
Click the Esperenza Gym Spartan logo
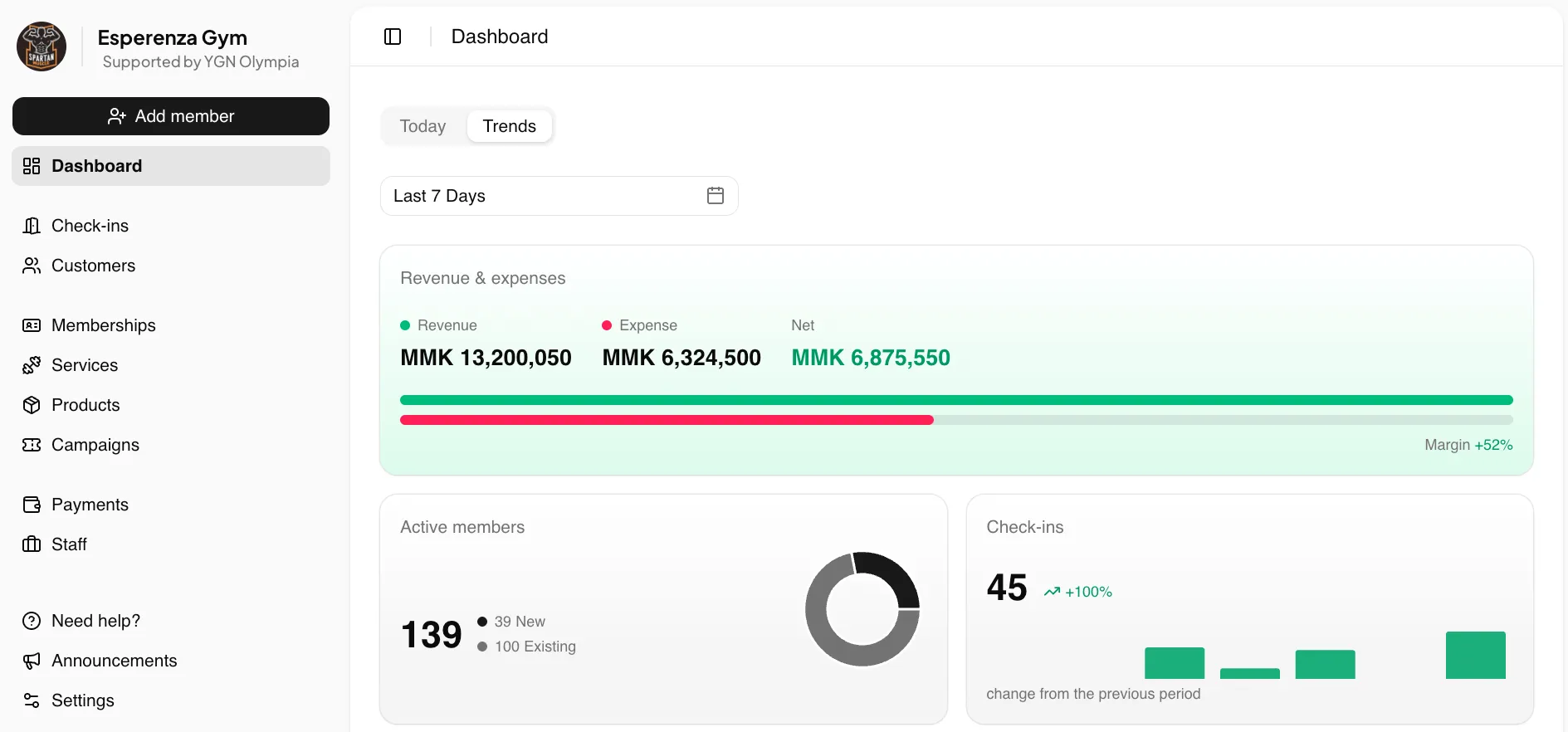click(42, 46)
